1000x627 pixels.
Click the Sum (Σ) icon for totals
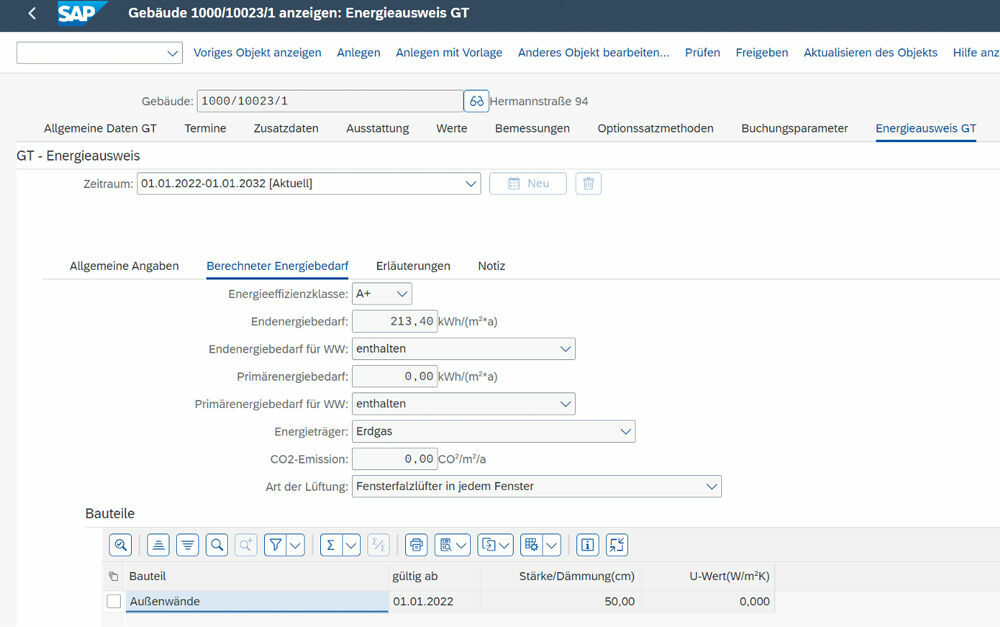coord(333,545)
